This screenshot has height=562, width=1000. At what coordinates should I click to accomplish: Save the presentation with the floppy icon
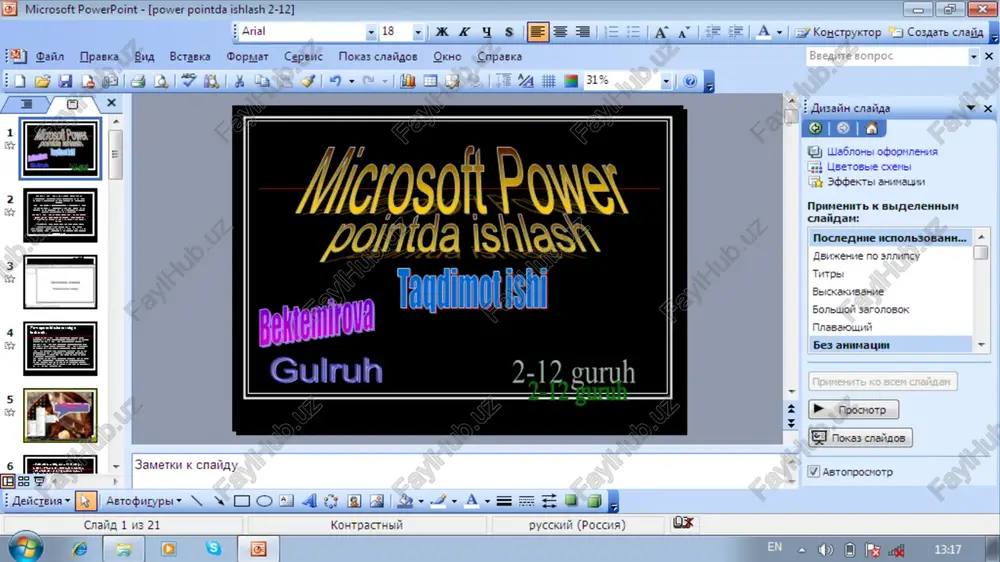[65, 81]
